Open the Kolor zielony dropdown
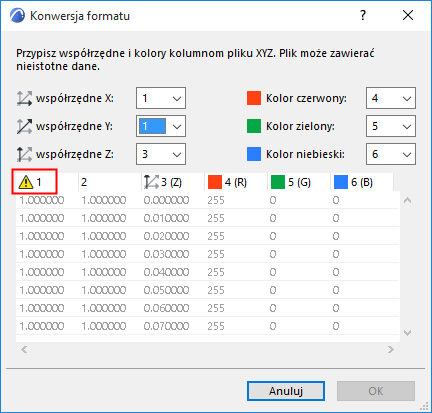The width and height of the screenshot is (432, 413). click(x=391, y=126)
